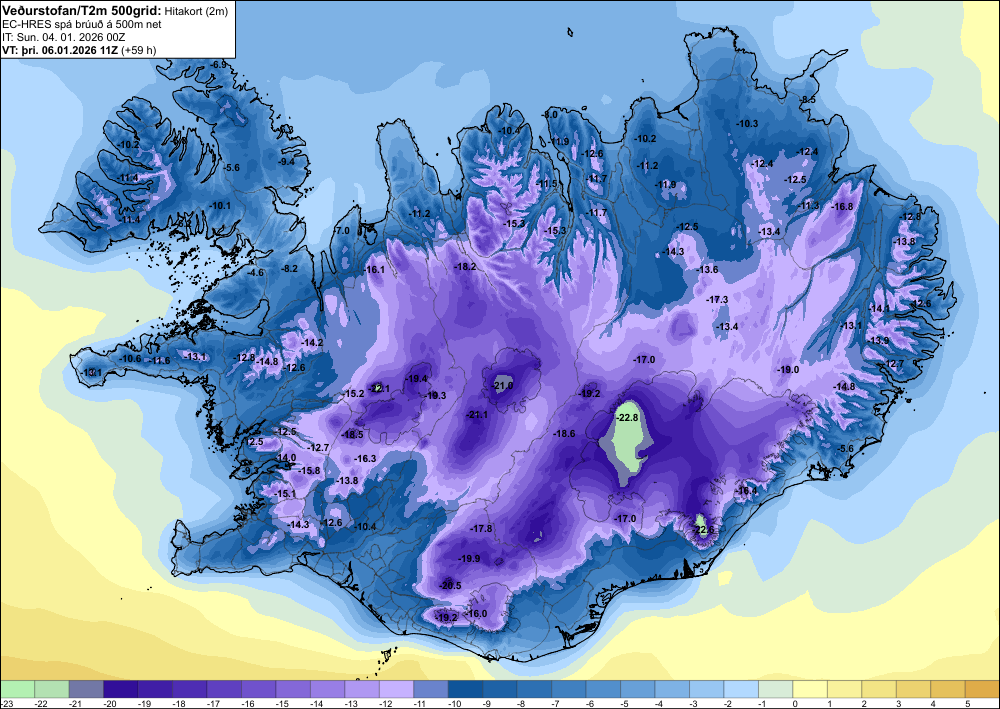Screen dimensions: 1000x709
Task: Click the -8.5 temperature value in the far northeast
Action: coord(807,99)
